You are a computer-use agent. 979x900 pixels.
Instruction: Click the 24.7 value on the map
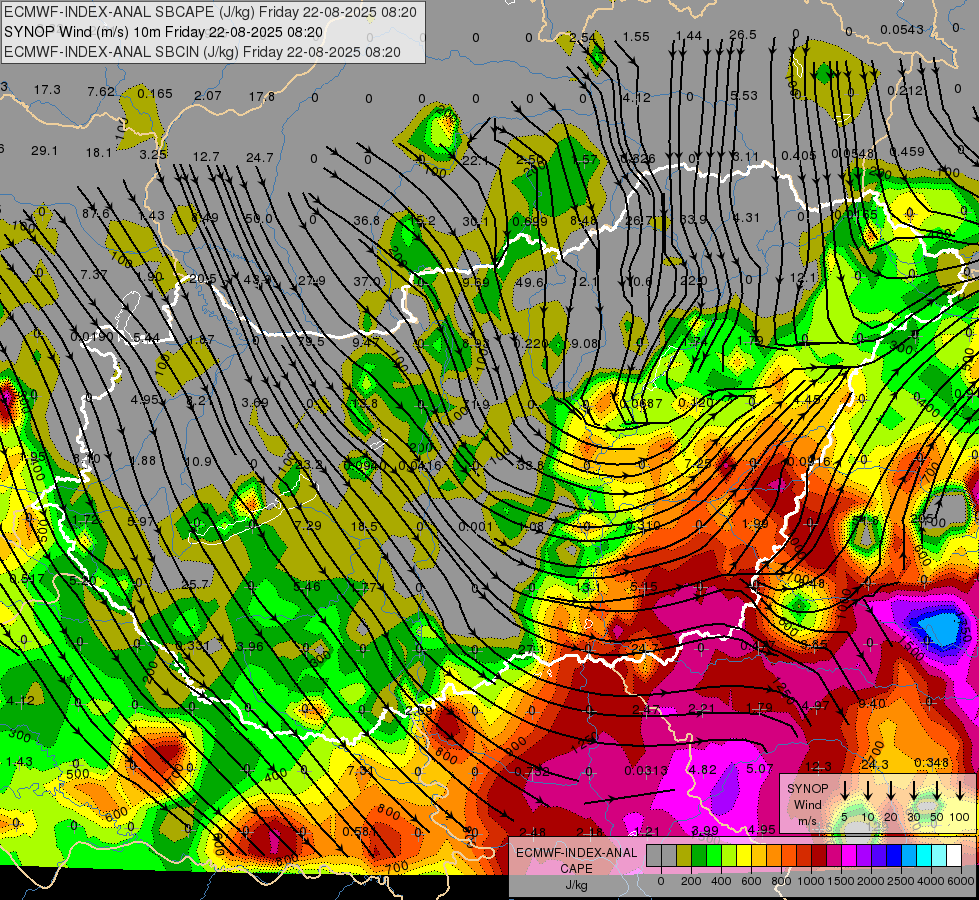[260, 157]
